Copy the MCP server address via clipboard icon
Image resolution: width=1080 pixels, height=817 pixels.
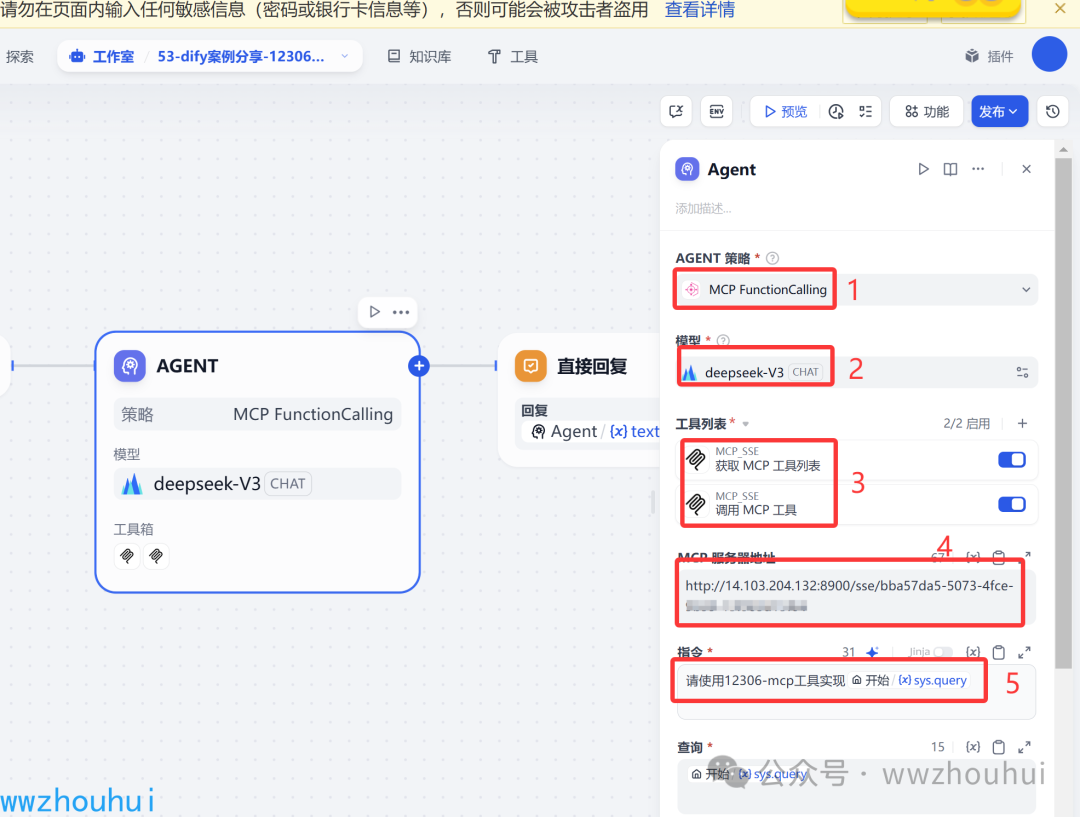click(x=999, y=557)
